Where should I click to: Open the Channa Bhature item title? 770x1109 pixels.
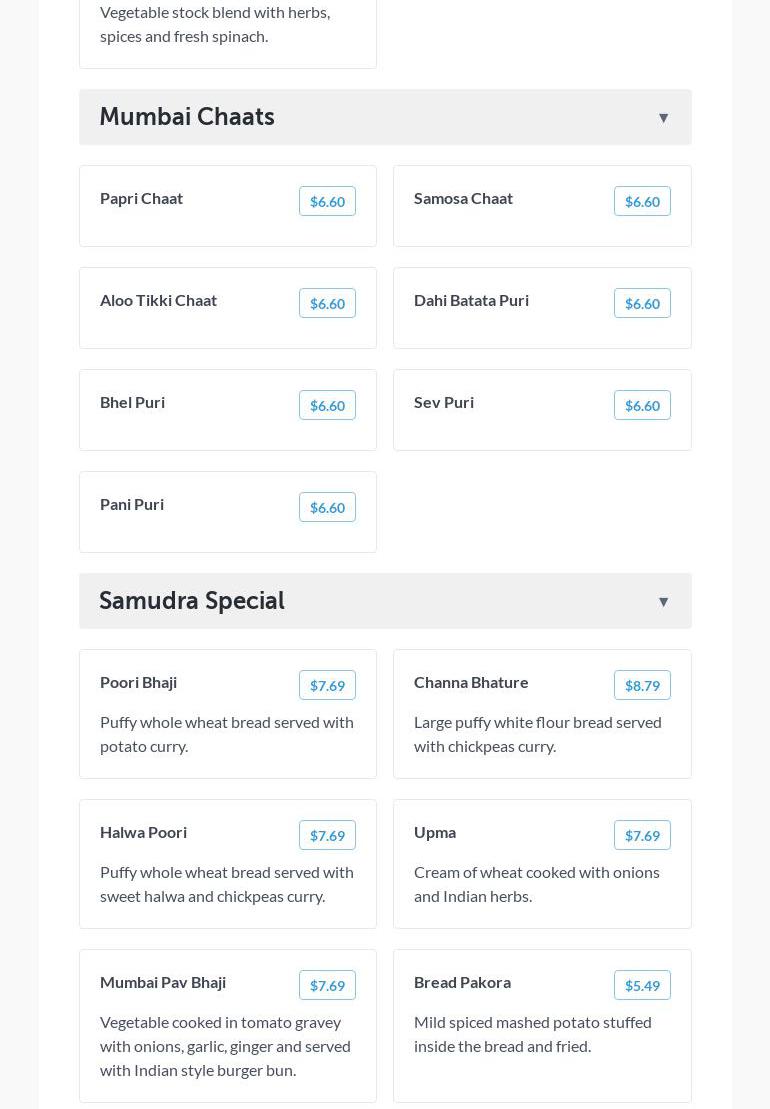coord(471,682)
